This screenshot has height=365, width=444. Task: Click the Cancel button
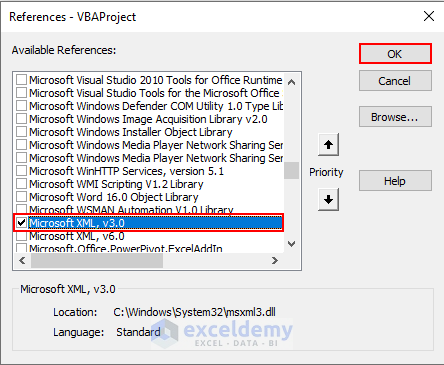pyautogui.click(x=395, y=81)
